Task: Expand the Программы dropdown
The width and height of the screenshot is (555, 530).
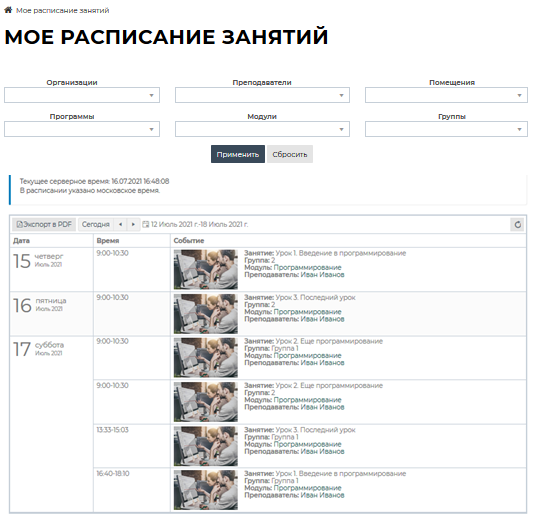Action: tap(82, 129)
